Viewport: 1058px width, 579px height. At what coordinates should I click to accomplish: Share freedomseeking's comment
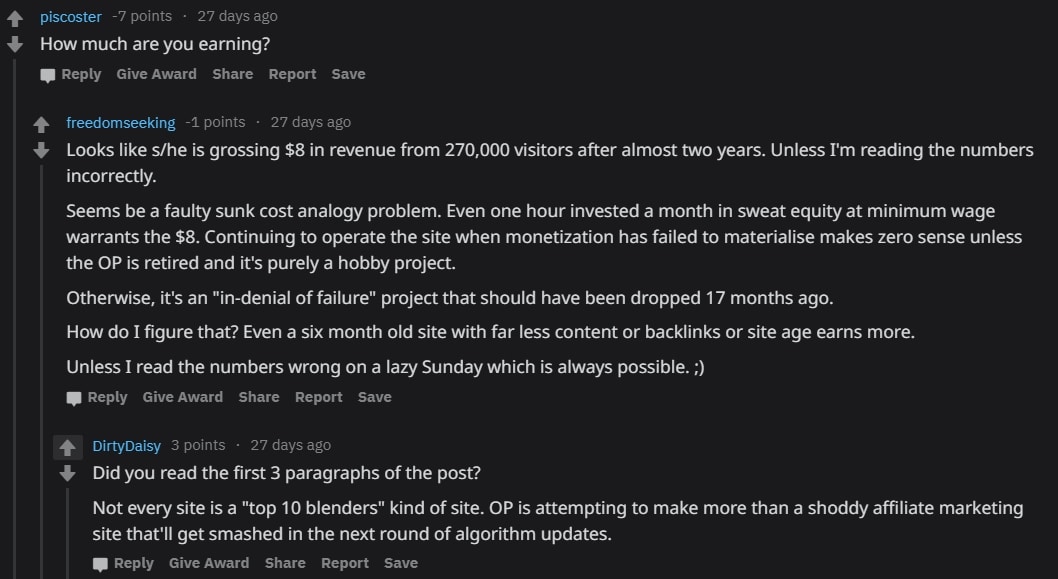coord(258,397)
